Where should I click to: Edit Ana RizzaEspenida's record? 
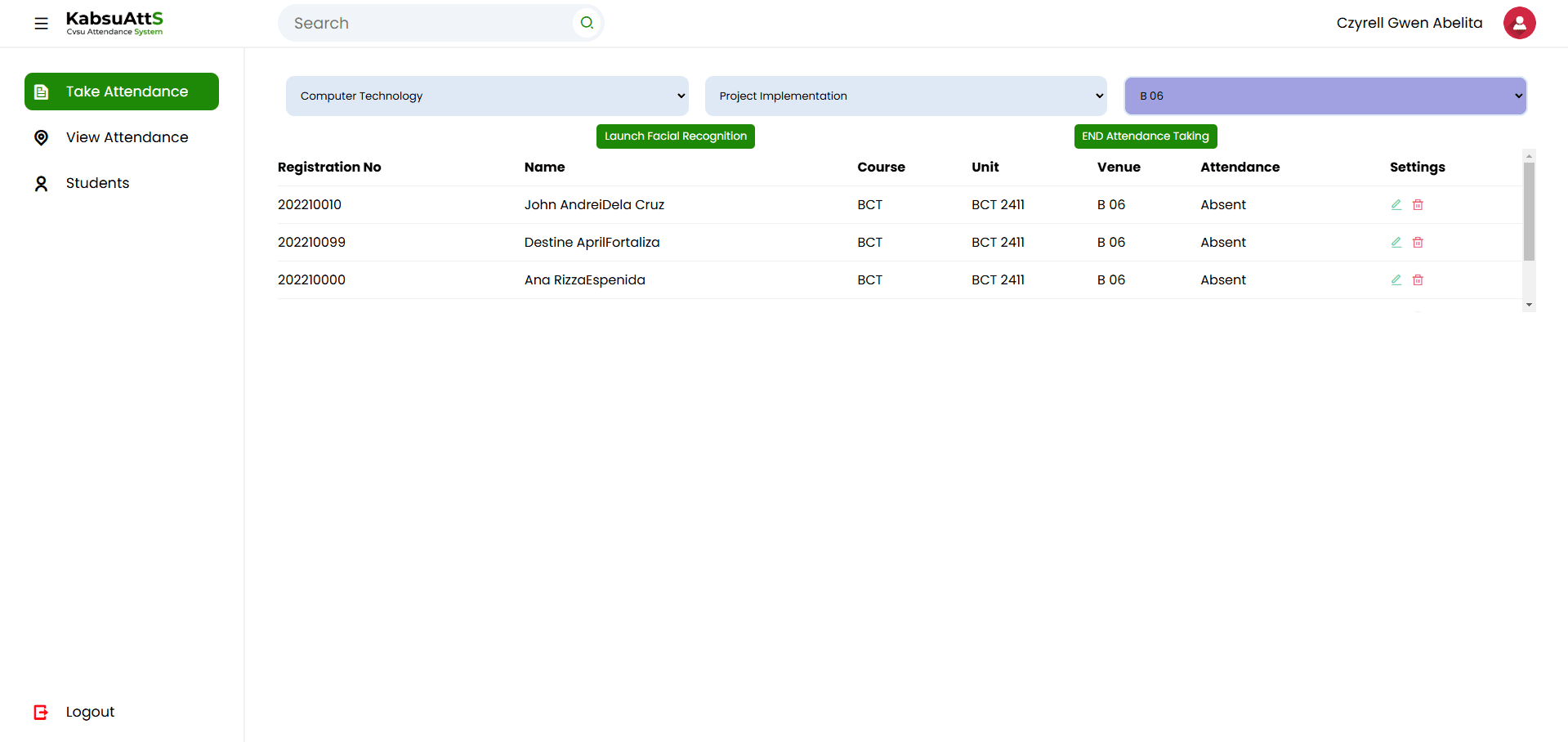pyautogui.click(x=1396, y=280)
